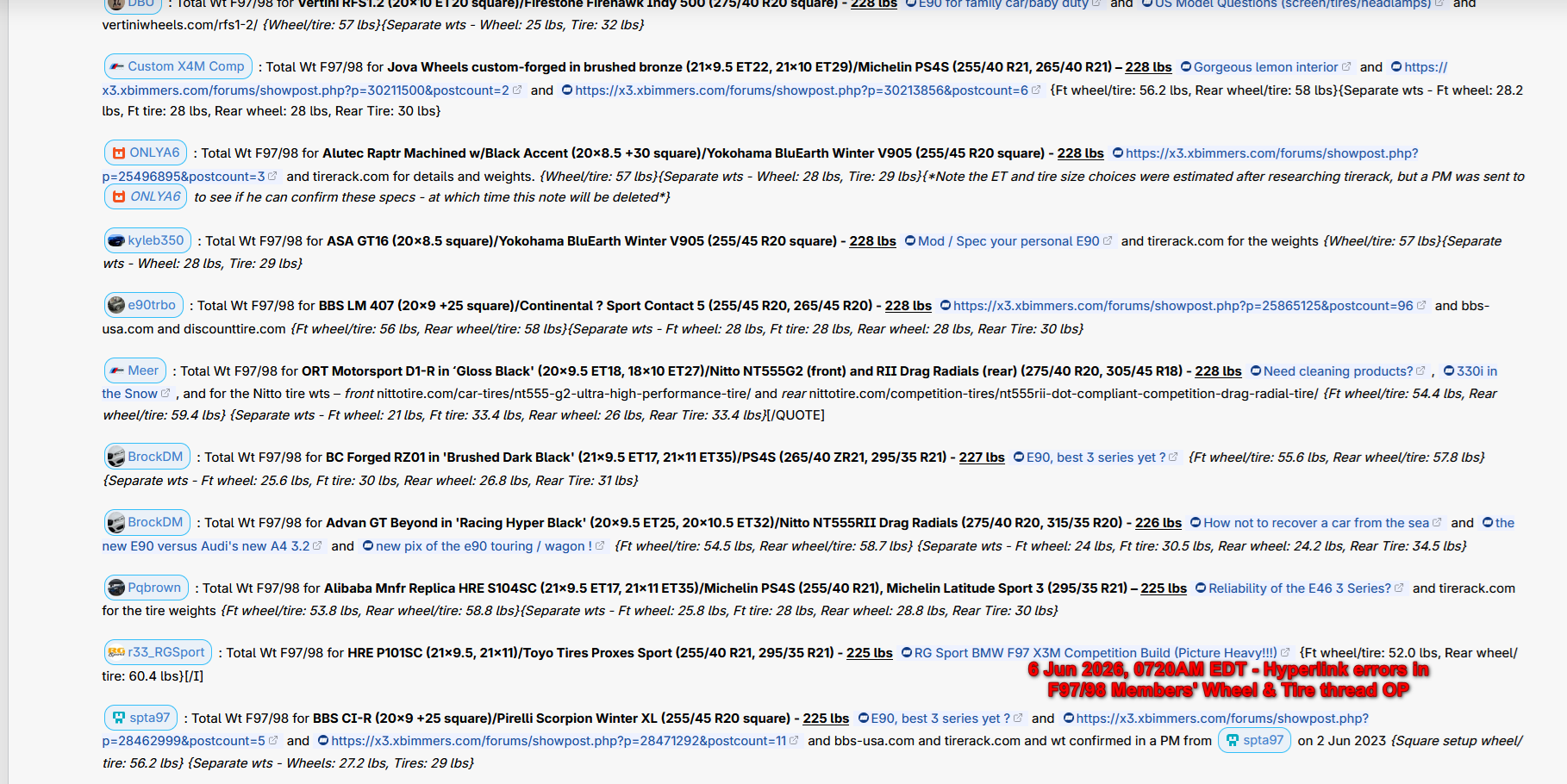Click the external-link icon after "Need cleaning products?"
Viewport: 1567px width, 784px height.
coord(1421,371)
